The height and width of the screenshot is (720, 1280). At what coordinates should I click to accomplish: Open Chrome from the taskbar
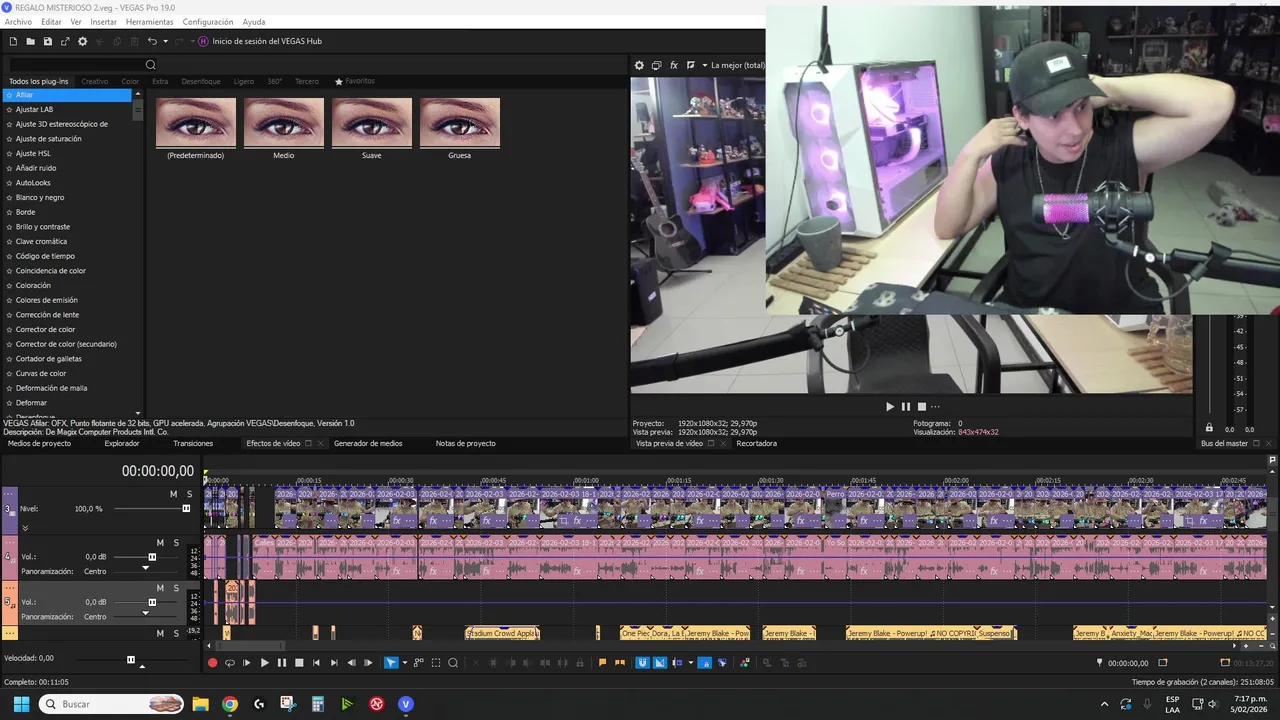(230, 704)
